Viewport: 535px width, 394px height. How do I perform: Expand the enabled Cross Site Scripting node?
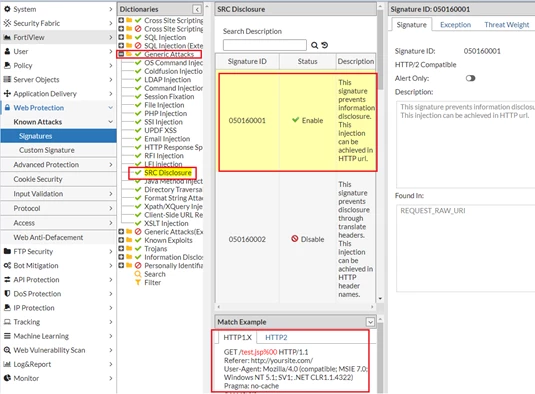pos(121,20)
